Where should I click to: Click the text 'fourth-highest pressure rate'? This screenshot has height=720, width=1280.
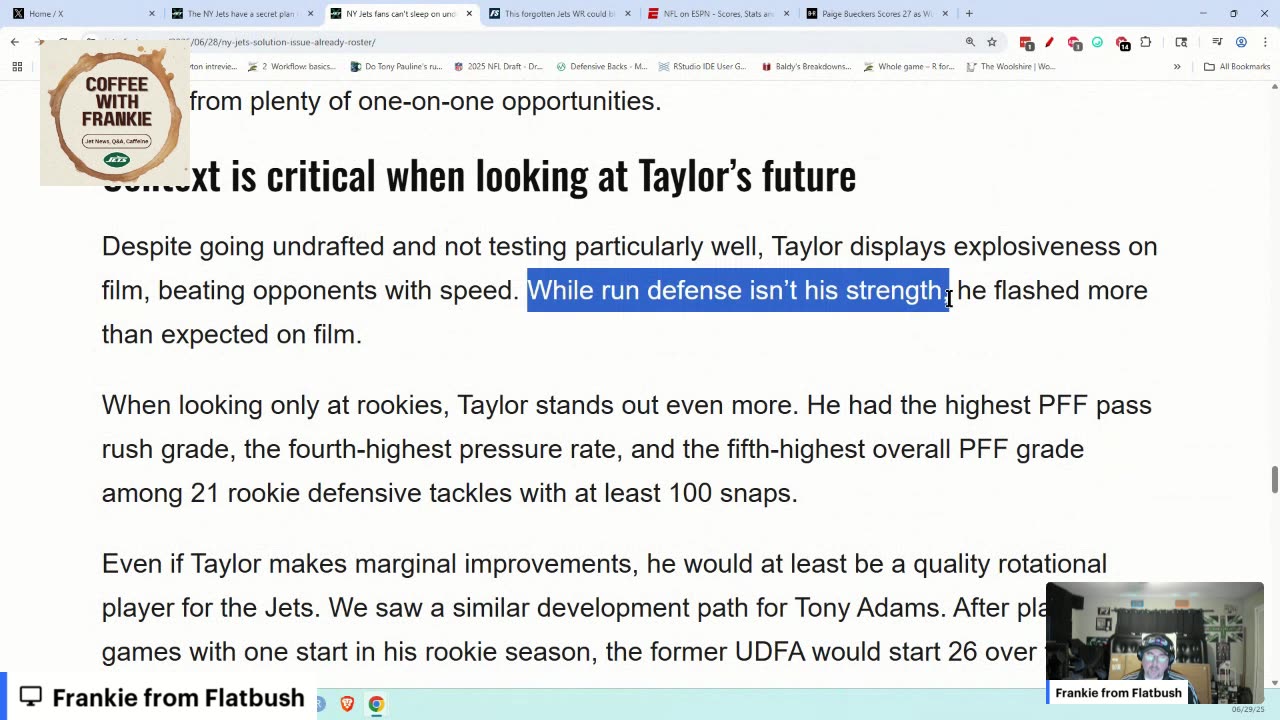coord(451,449)
